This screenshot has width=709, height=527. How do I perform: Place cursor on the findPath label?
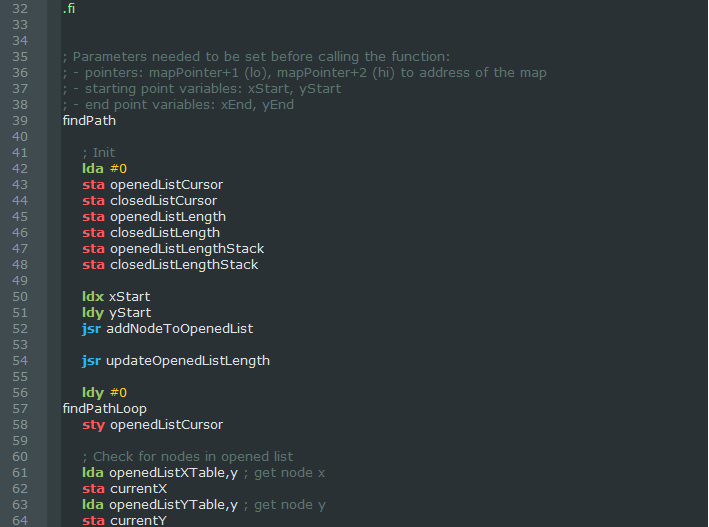pos(89,121)
